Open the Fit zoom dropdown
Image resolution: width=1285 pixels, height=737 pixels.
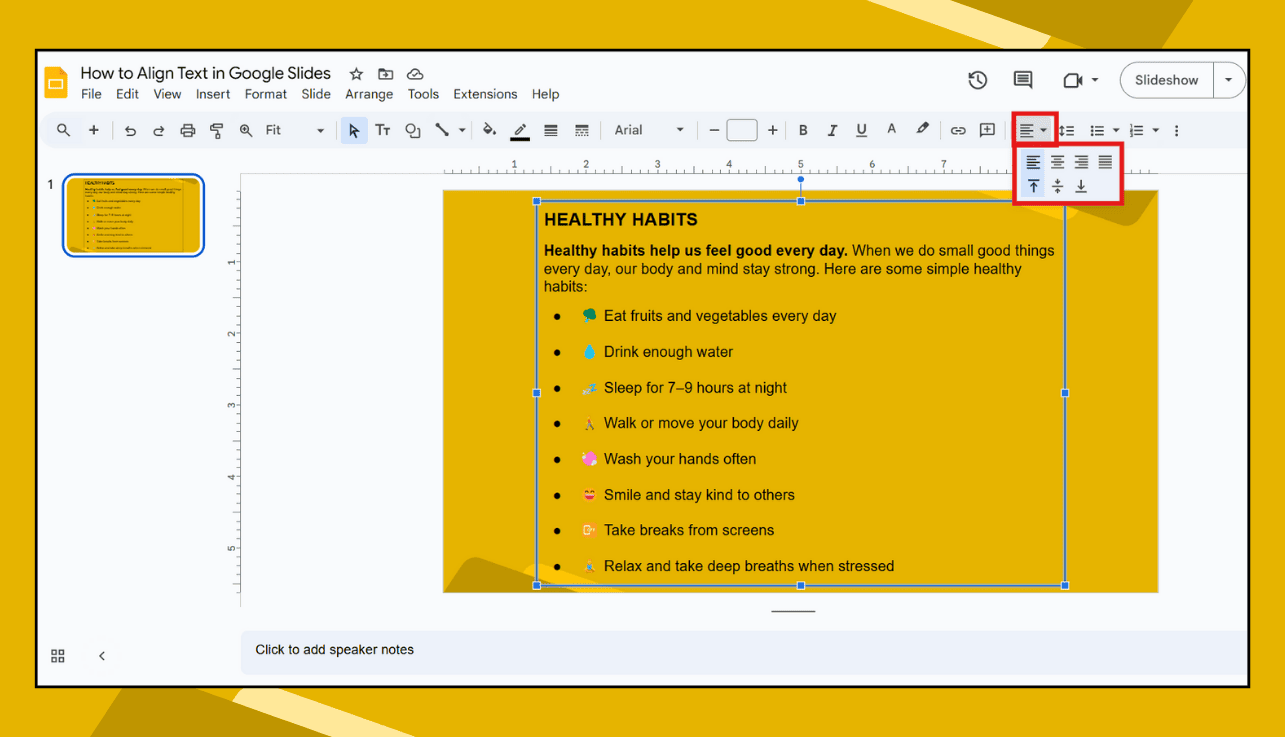319,130
